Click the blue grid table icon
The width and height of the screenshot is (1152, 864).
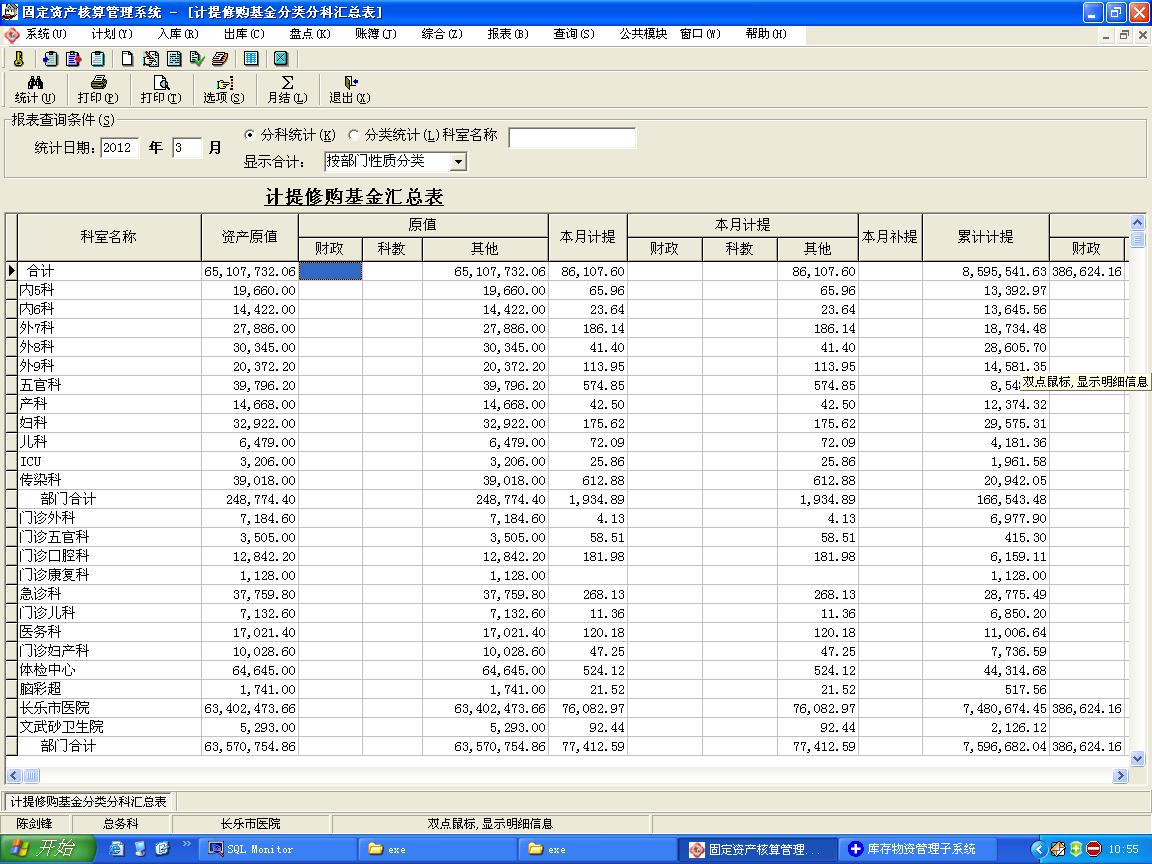pos(251,59)
